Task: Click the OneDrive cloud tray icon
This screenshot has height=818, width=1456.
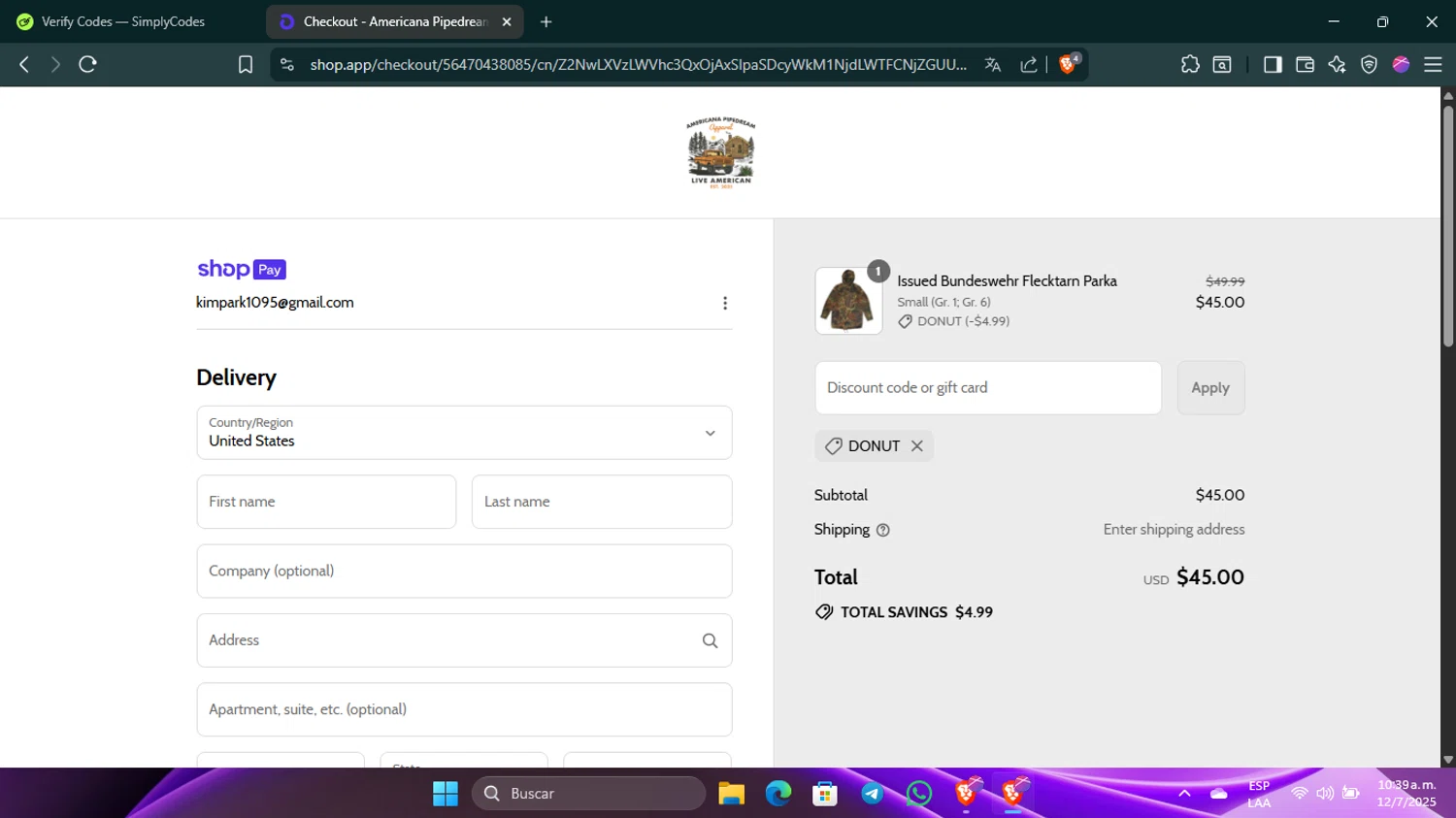Action: (1219, 793)
